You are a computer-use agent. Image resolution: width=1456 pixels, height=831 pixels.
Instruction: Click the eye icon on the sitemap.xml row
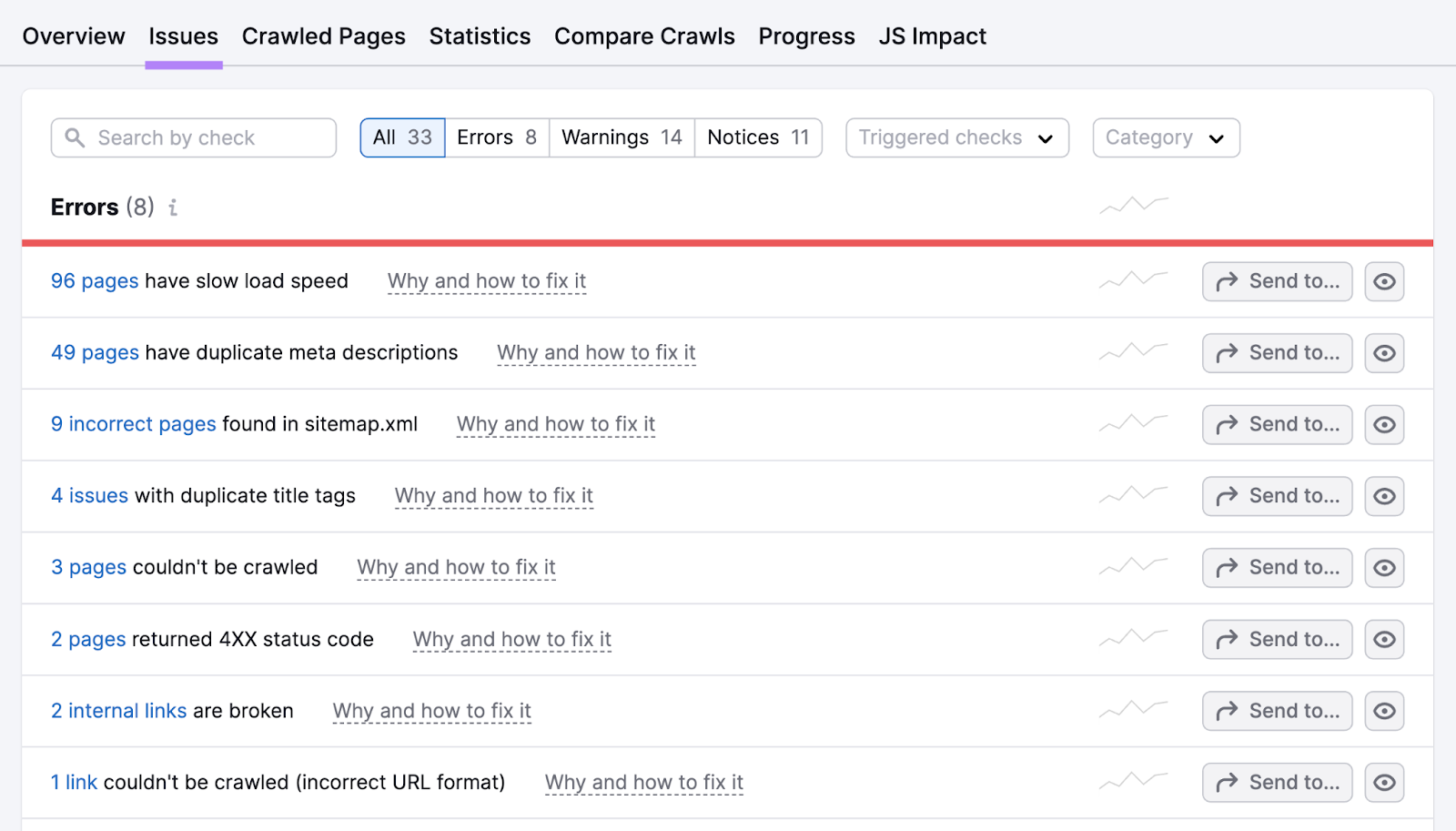pos(1384,424)
